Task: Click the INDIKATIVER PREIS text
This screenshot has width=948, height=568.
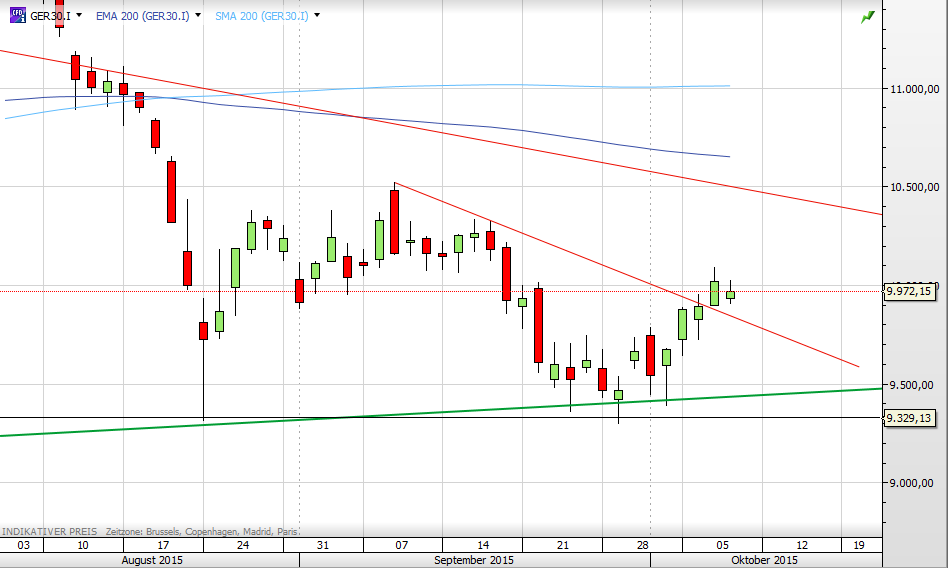Action: [50, 531]
